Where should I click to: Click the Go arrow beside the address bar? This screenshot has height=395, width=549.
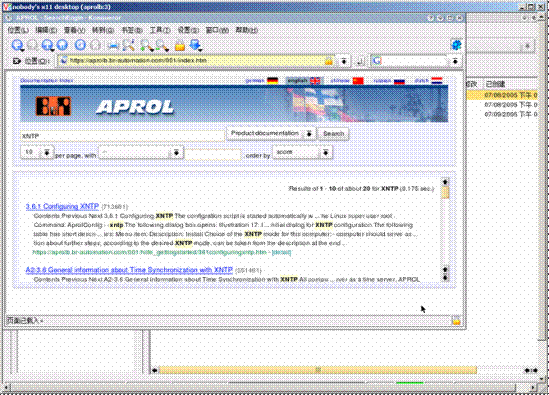(360, 61)
